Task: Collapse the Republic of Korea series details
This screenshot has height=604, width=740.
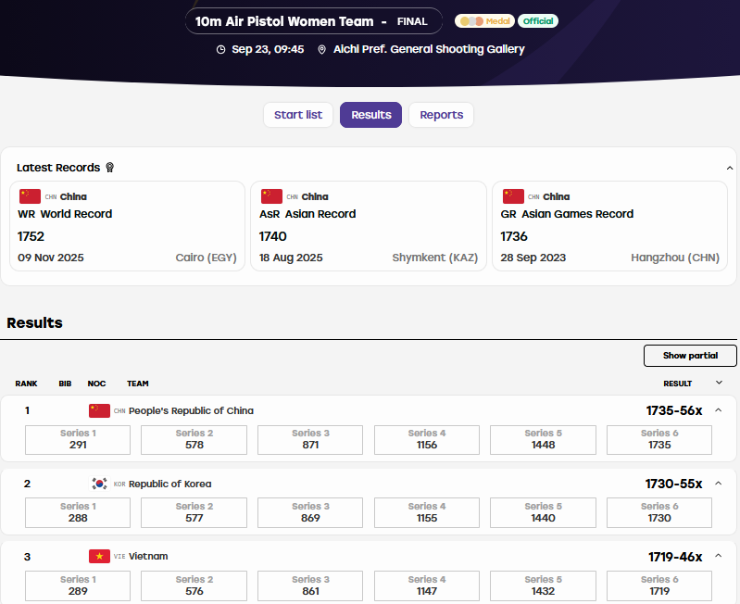Action: point(718,483)
